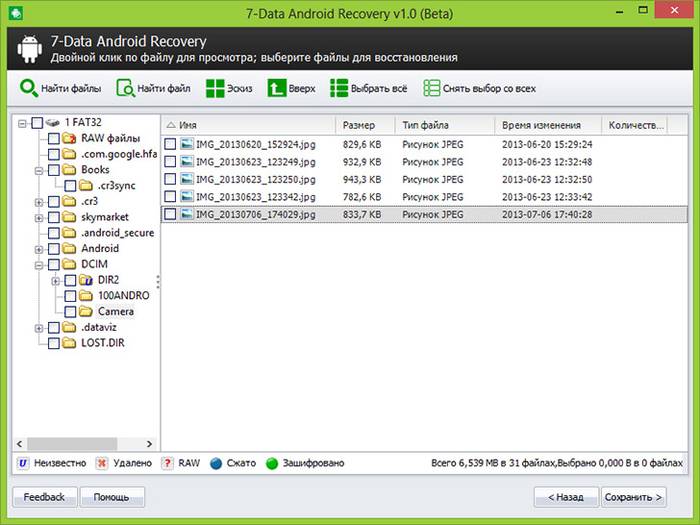Screen dimensions: 700x525
Task: Enable the RAW файлы folder checkbox
Action: click(53, 138)
